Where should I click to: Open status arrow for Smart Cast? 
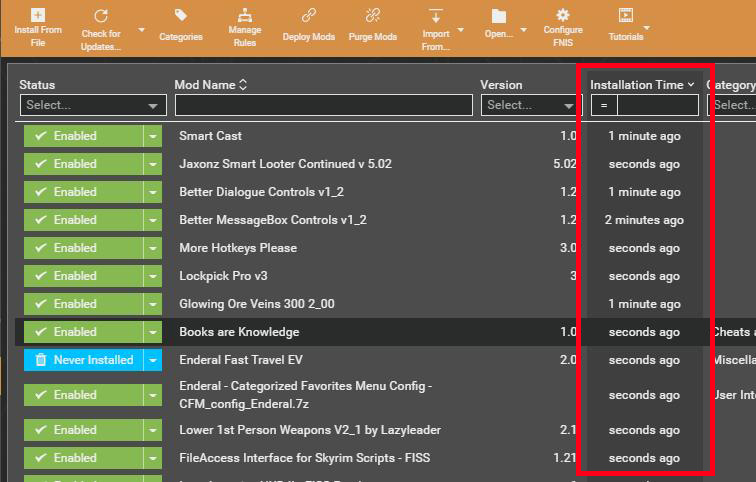point(153,136)
